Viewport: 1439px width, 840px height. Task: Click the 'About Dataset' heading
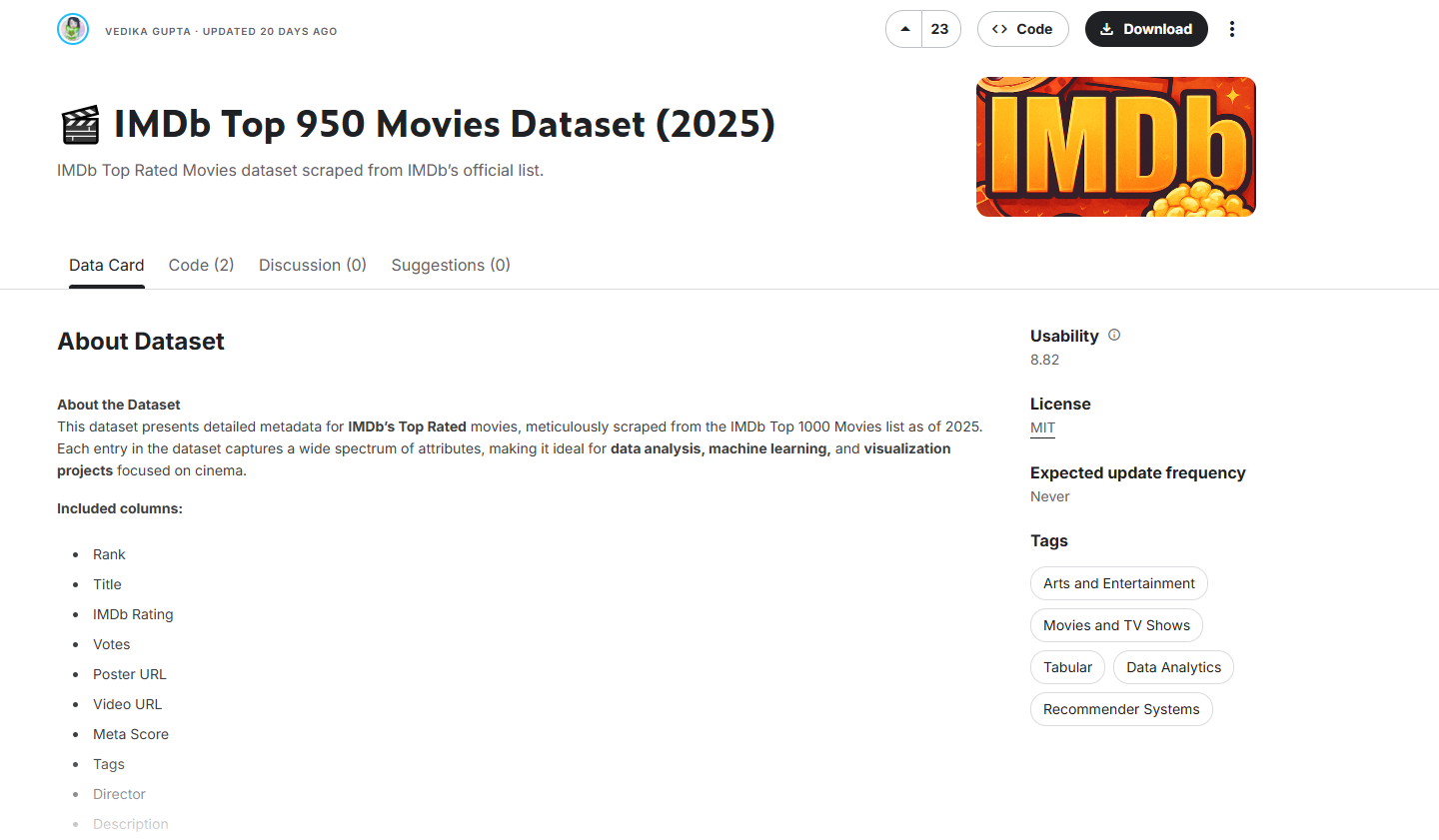pyautogui.click(x=141, y=342)
